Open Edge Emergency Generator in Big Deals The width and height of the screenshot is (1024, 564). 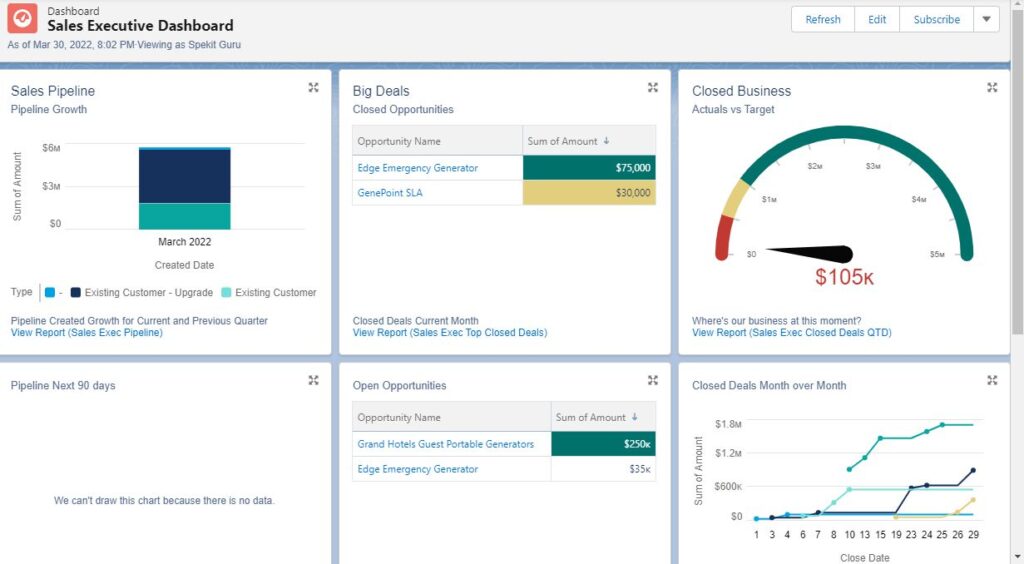point(417,168)
